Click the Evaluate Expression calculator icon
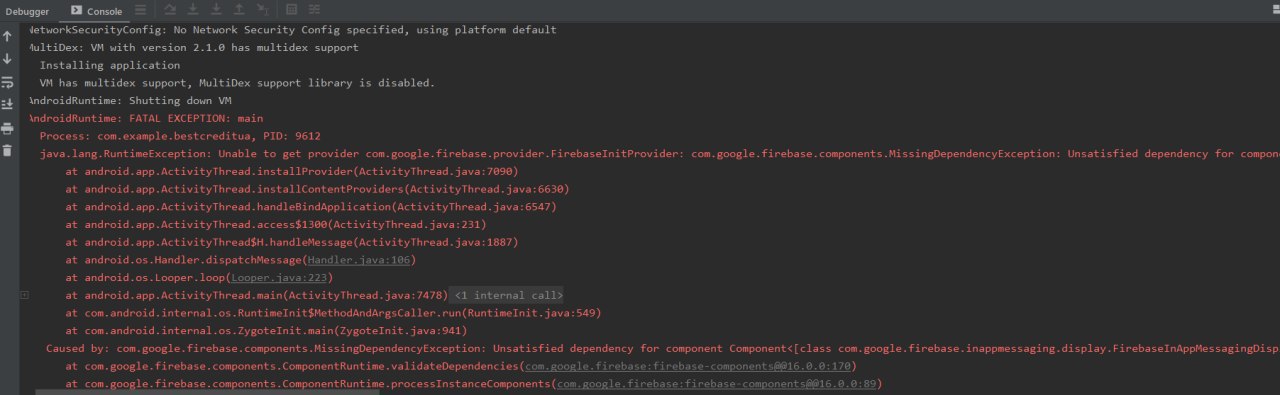1280x395 pixels. 291,10
